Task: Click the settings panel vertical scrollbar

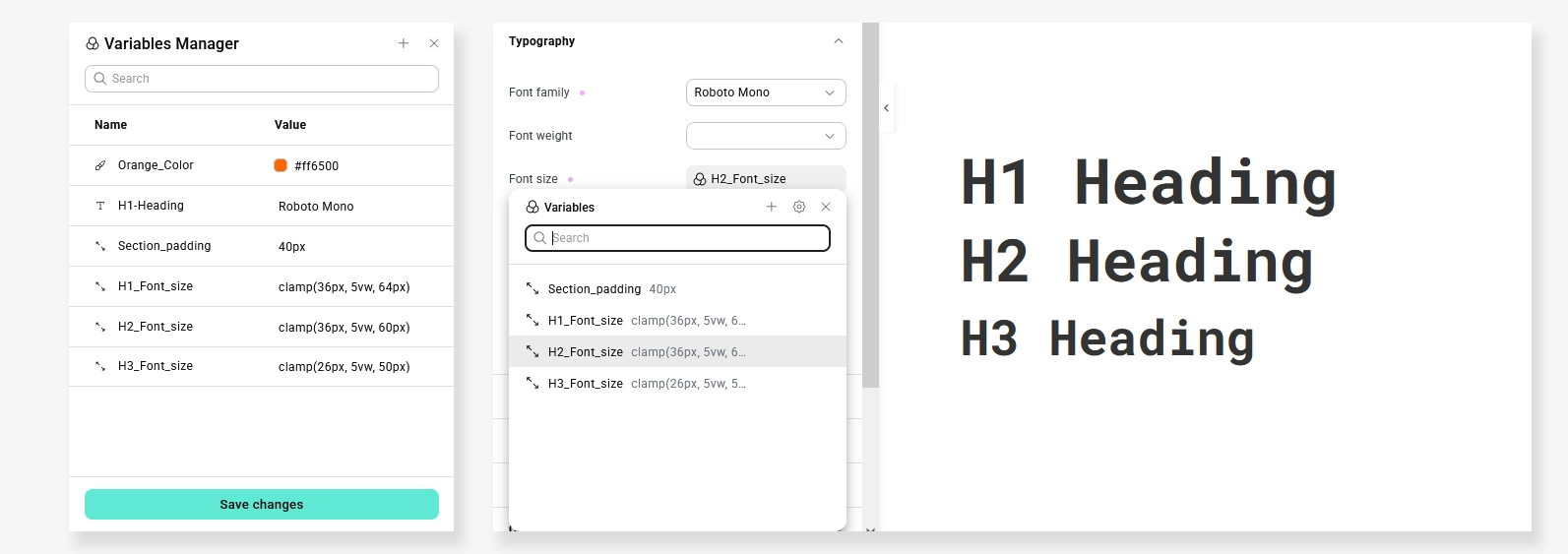Action: point(870,205)
